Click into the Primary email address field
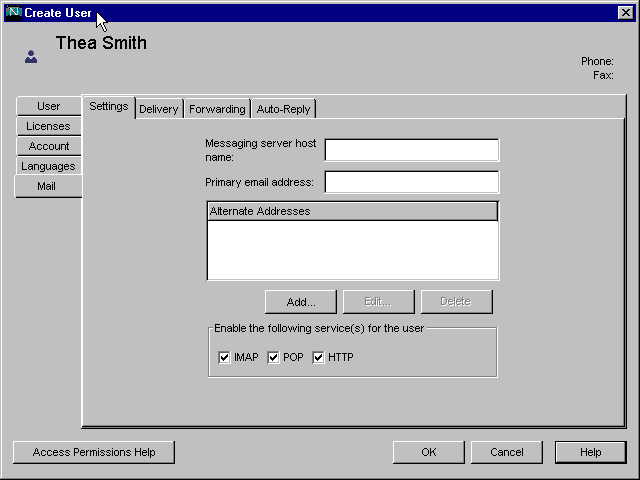Image resolution: width=640 pixels, height=480 pixels. [x=411, y=182]
